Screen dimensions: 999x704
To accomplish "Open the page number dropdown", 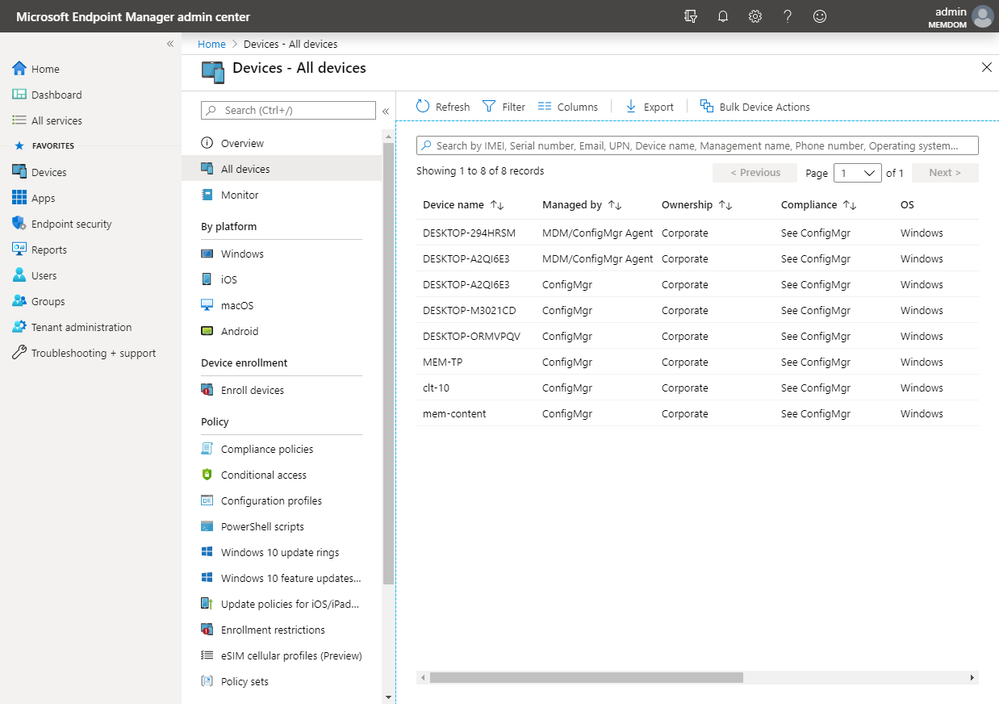I will [858, 173].
